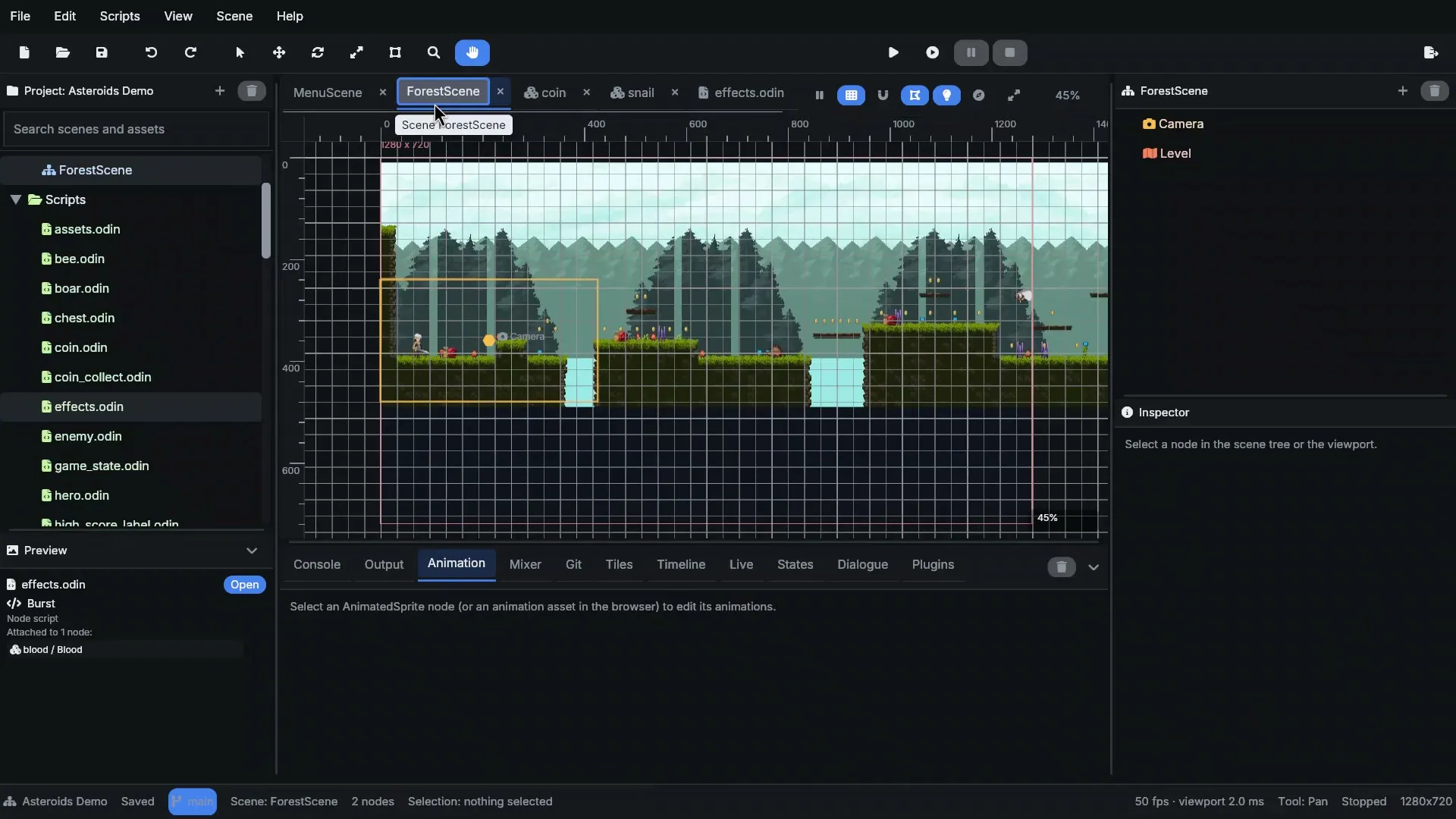Open the Tiles tab
1456x819 pixels.
(x=619, y=565)
